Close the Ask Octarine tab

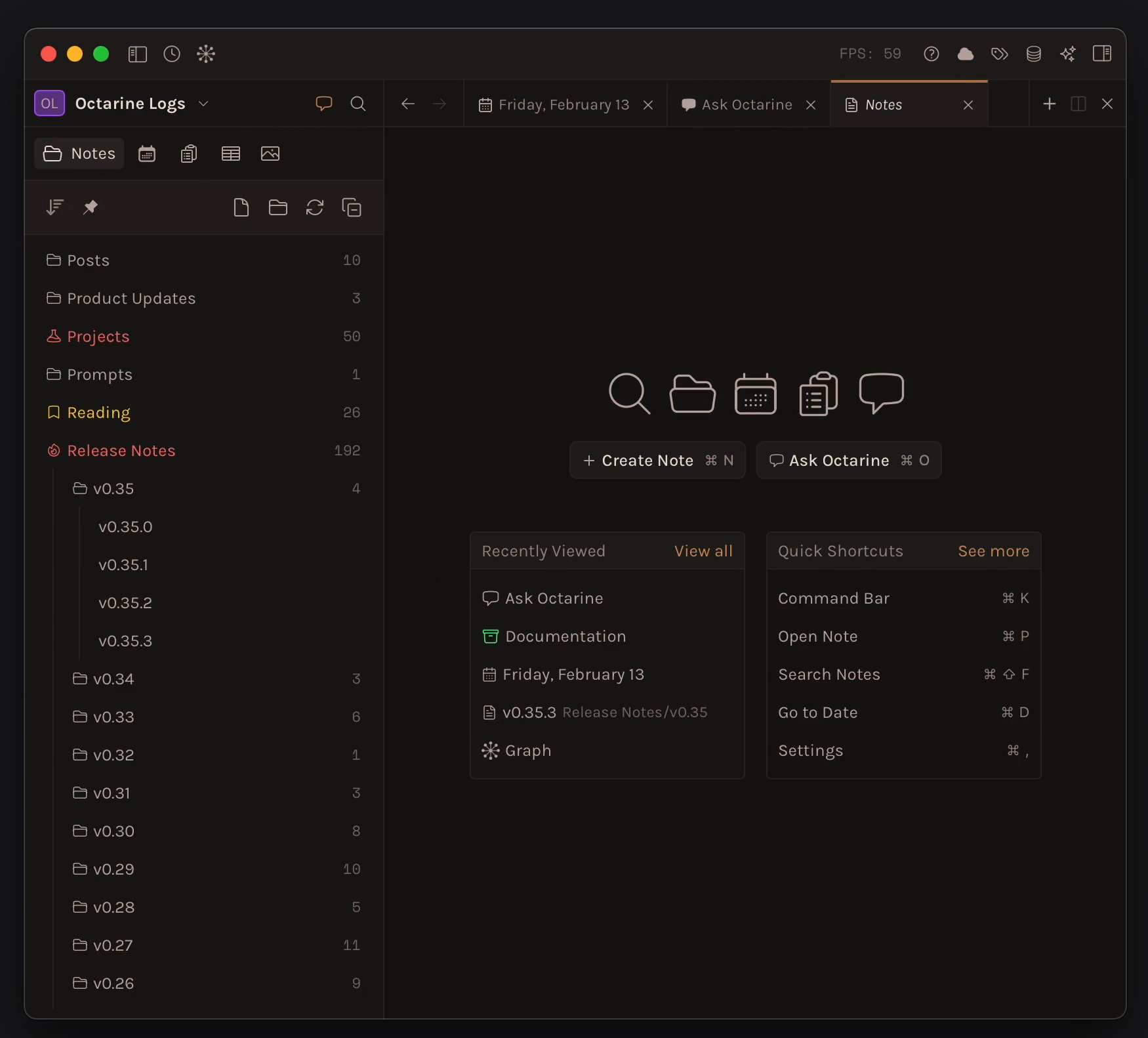pyautogui.click(x=811, y=105)
